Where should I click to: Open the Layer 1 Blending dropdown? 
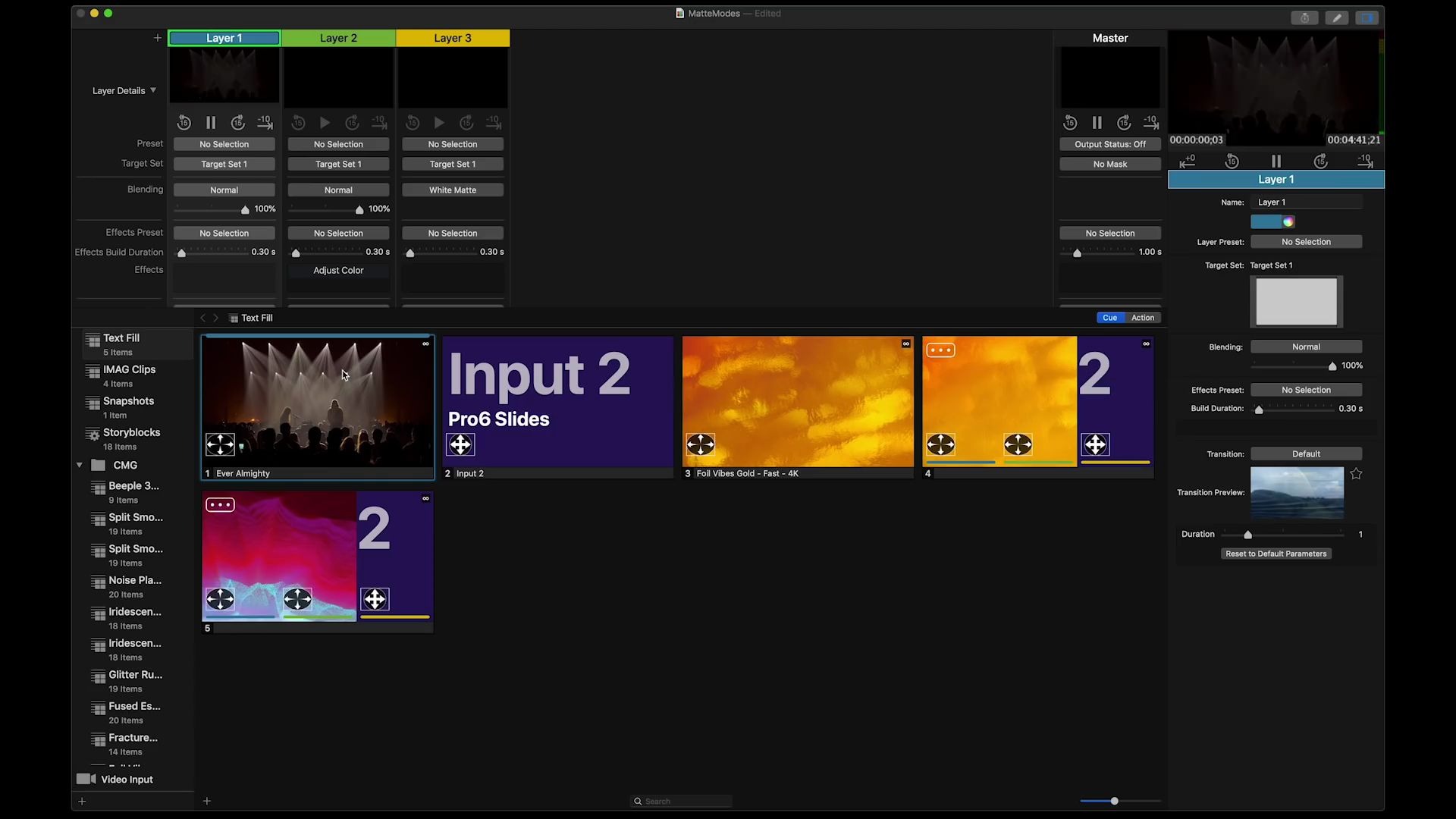[224, 189]
